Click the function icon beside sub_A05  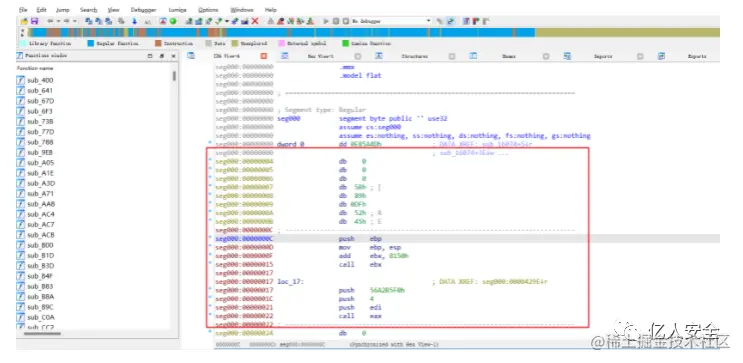[x=20, y=163]
